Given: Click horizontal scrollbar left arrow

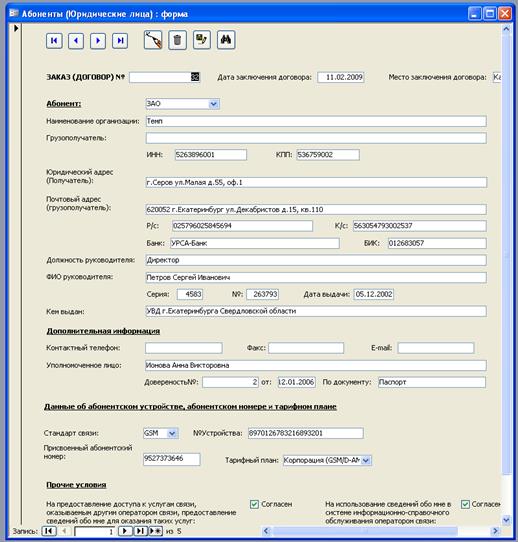Looking at the screenshot, I should (x=266, y=531).
